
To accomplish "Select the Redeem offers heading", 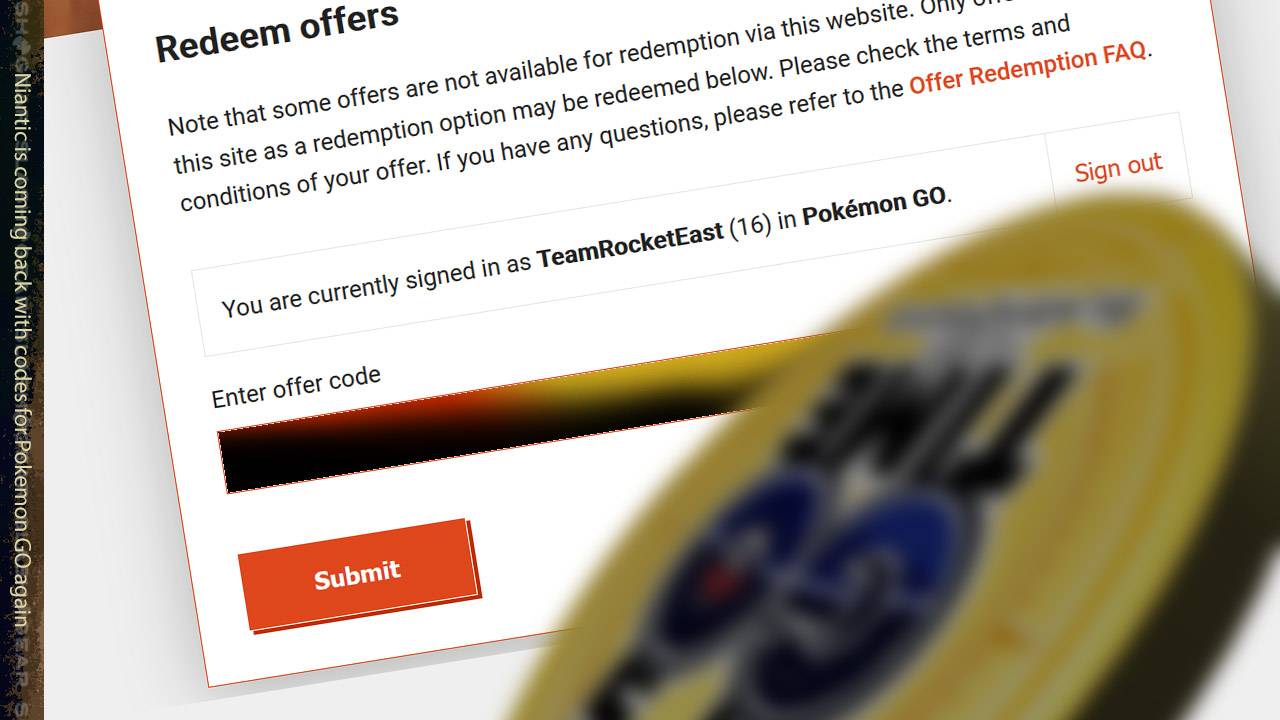I will (x=277, y=33).
